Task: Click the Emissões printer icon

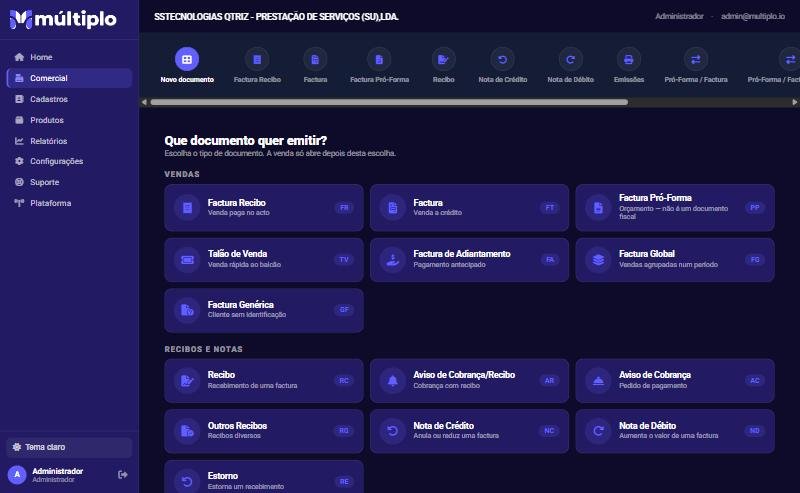Action: [x=629, y=60]
